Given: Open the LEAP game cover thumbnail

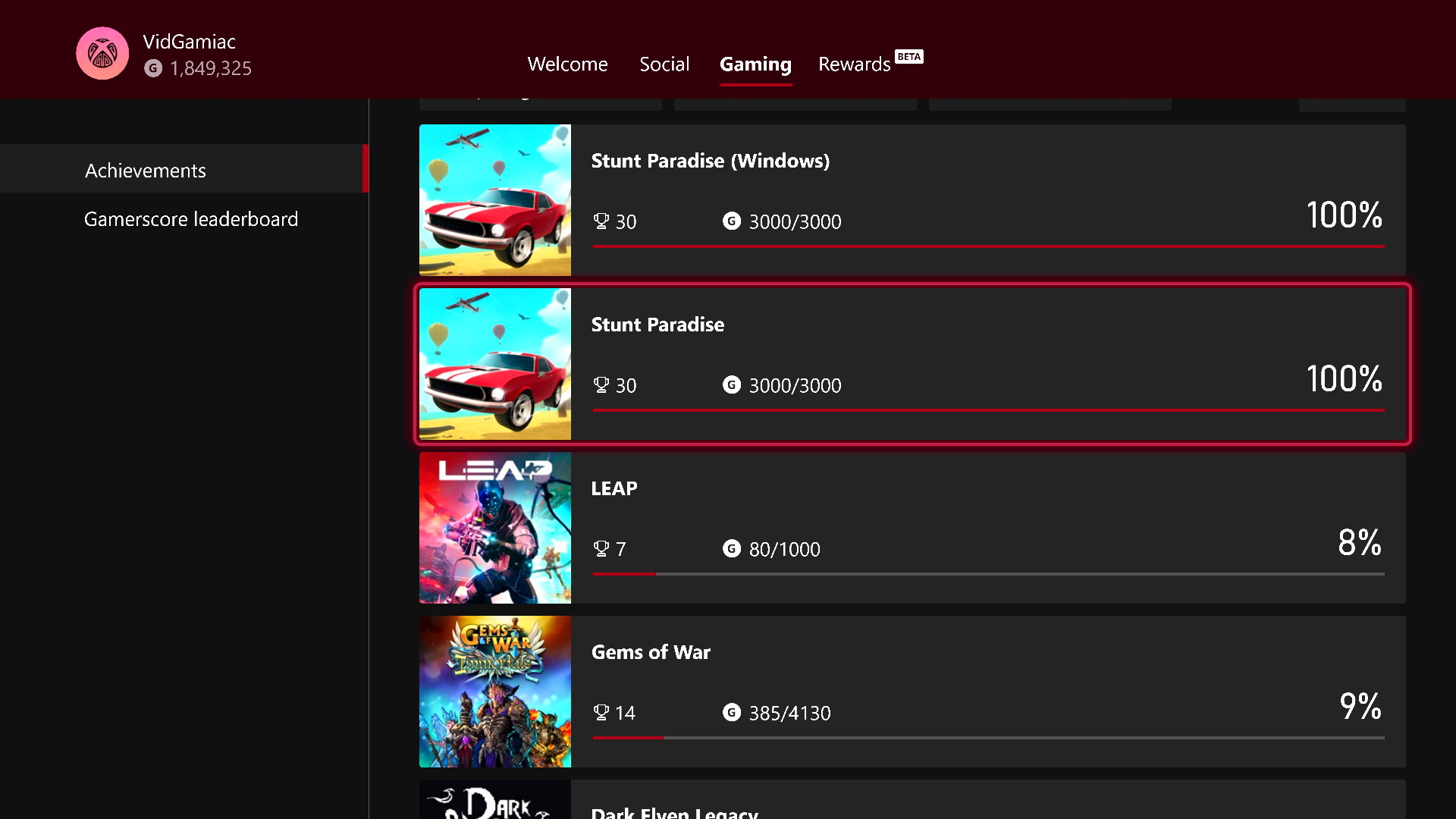Looking at the screenshot, I should tap(495, 528).
